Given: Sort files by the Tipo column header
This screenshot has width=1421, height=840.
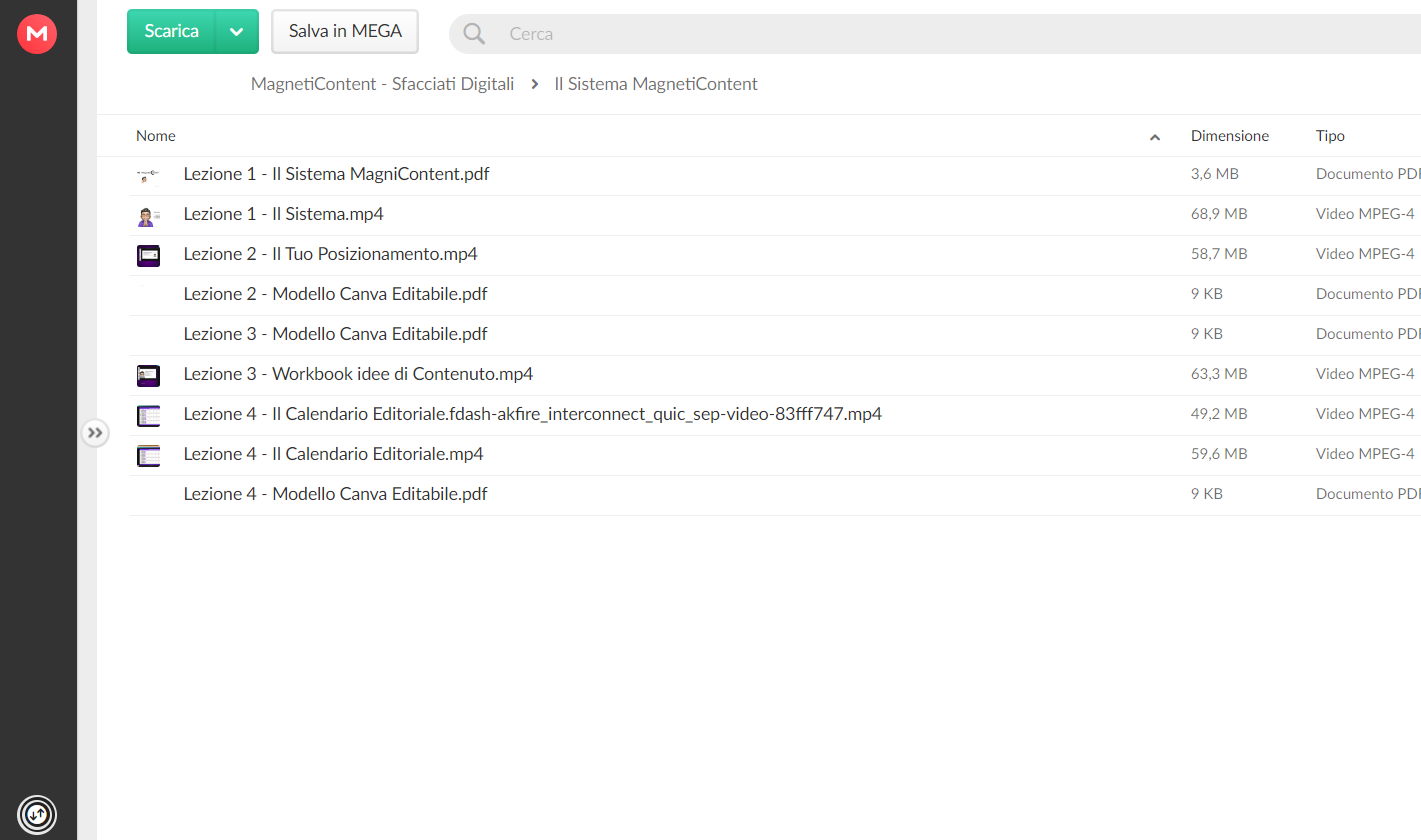Looking at the screenshot, I should pyautogui.click(x=1330, y=136).
